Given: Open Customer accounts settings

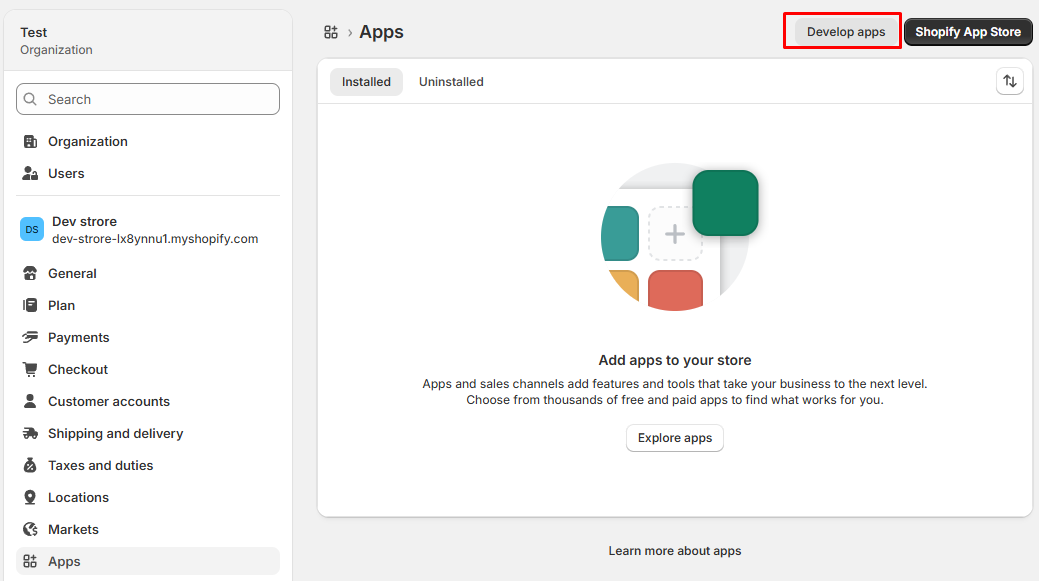Looking at the screenshot, I should tap(148, 401).
